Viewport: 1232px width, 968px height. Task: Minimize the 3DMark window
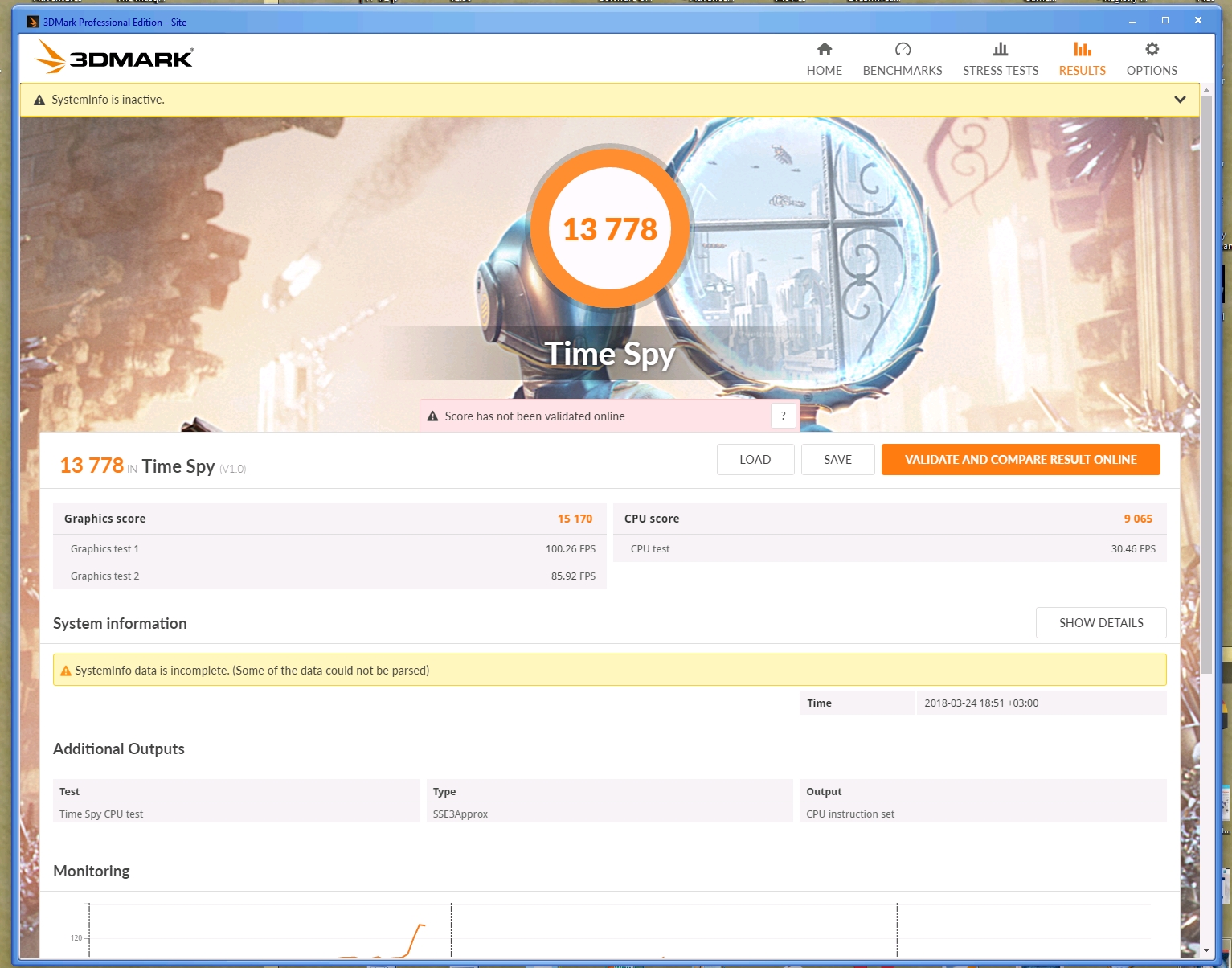click(1132, 21)
